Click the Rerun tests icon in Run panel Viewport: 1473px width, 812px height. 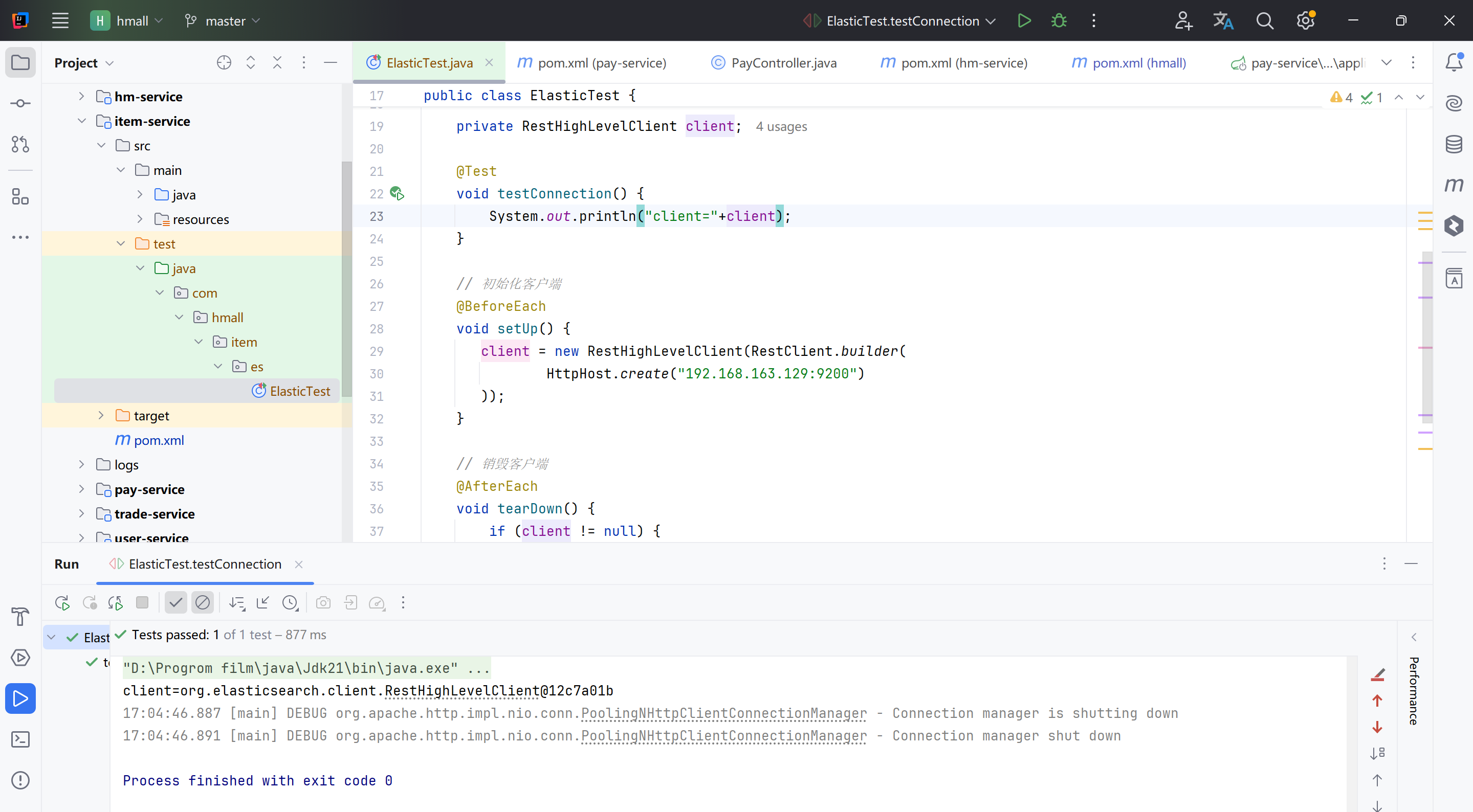point(62,603)
